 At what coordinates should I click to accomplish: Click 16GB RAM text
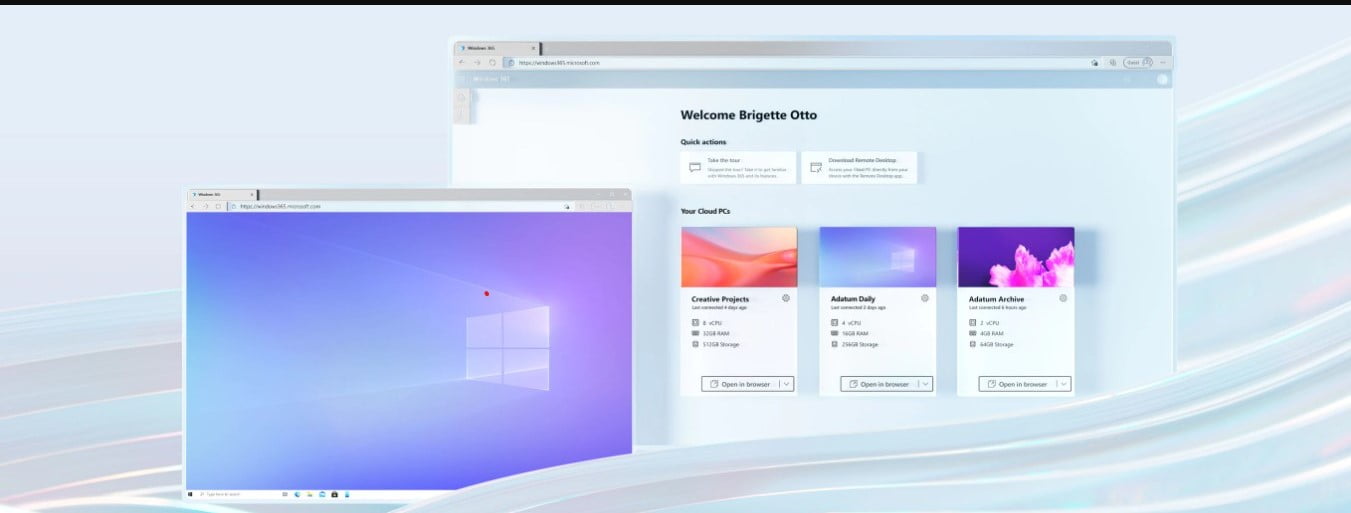coord(856,333)
